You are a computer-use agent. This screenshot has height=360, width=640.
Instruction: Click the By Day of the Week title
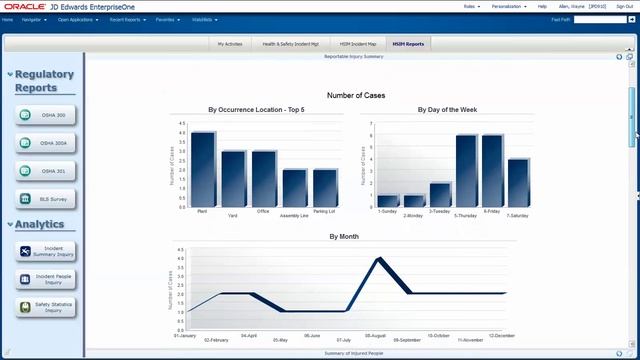(x=447, y=110)
